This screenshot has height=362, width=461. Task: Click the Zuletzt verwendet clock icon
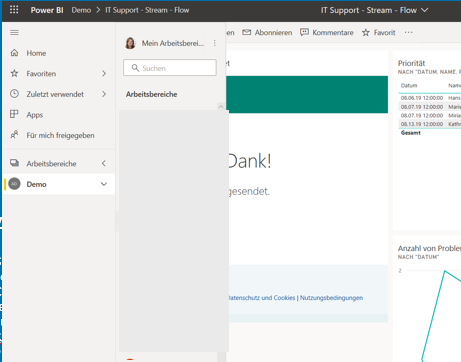pyautogui.click(x=14, y=94)
